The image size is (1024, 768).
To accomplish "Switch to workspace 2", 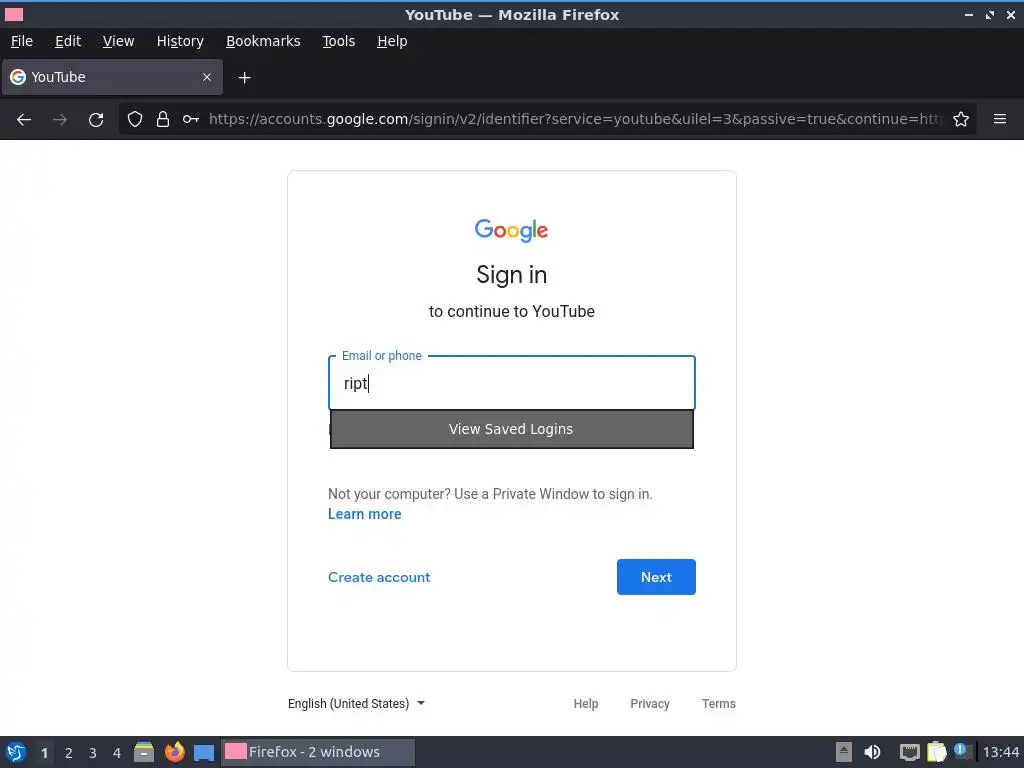I will 69,753.
